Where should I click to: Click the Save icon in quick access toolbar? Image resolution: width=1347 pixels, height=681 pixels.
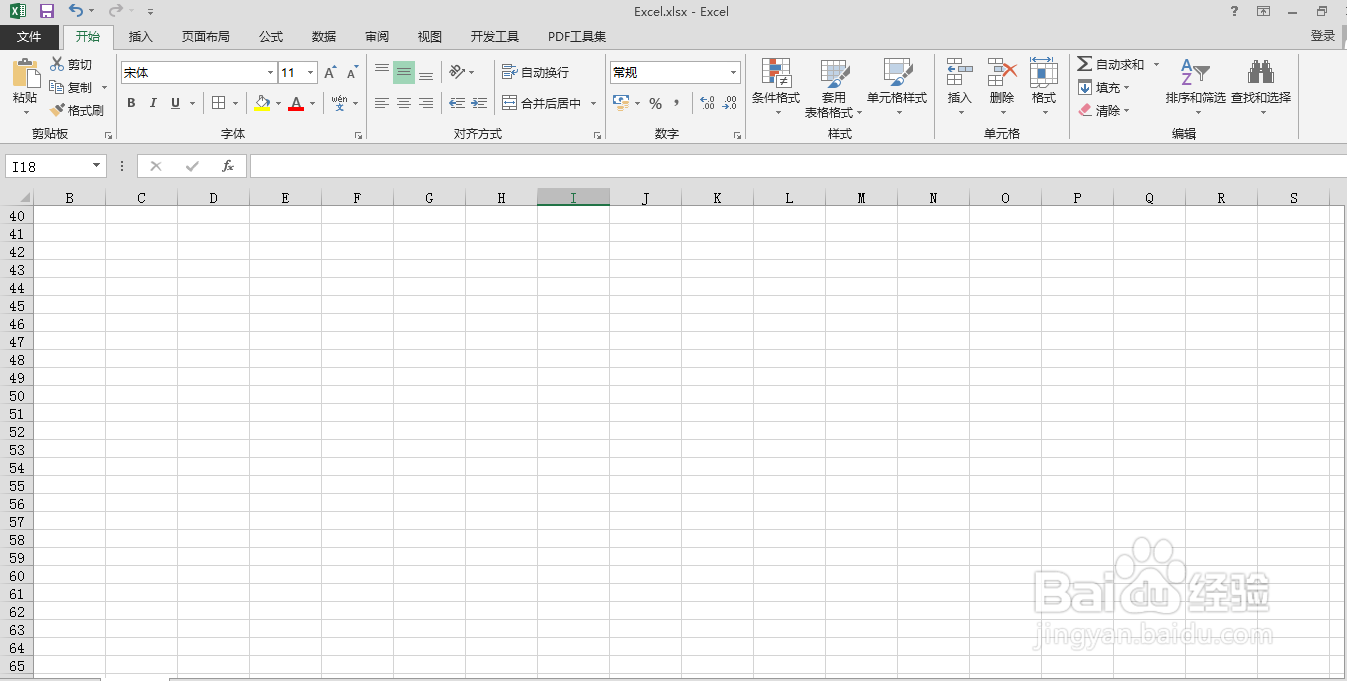(46, 11)
